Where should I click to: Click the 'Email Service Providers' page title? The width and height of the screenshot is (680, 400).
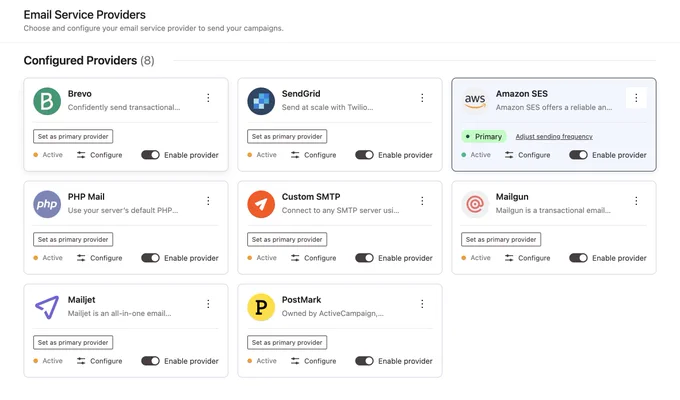(x=85, y=15)
